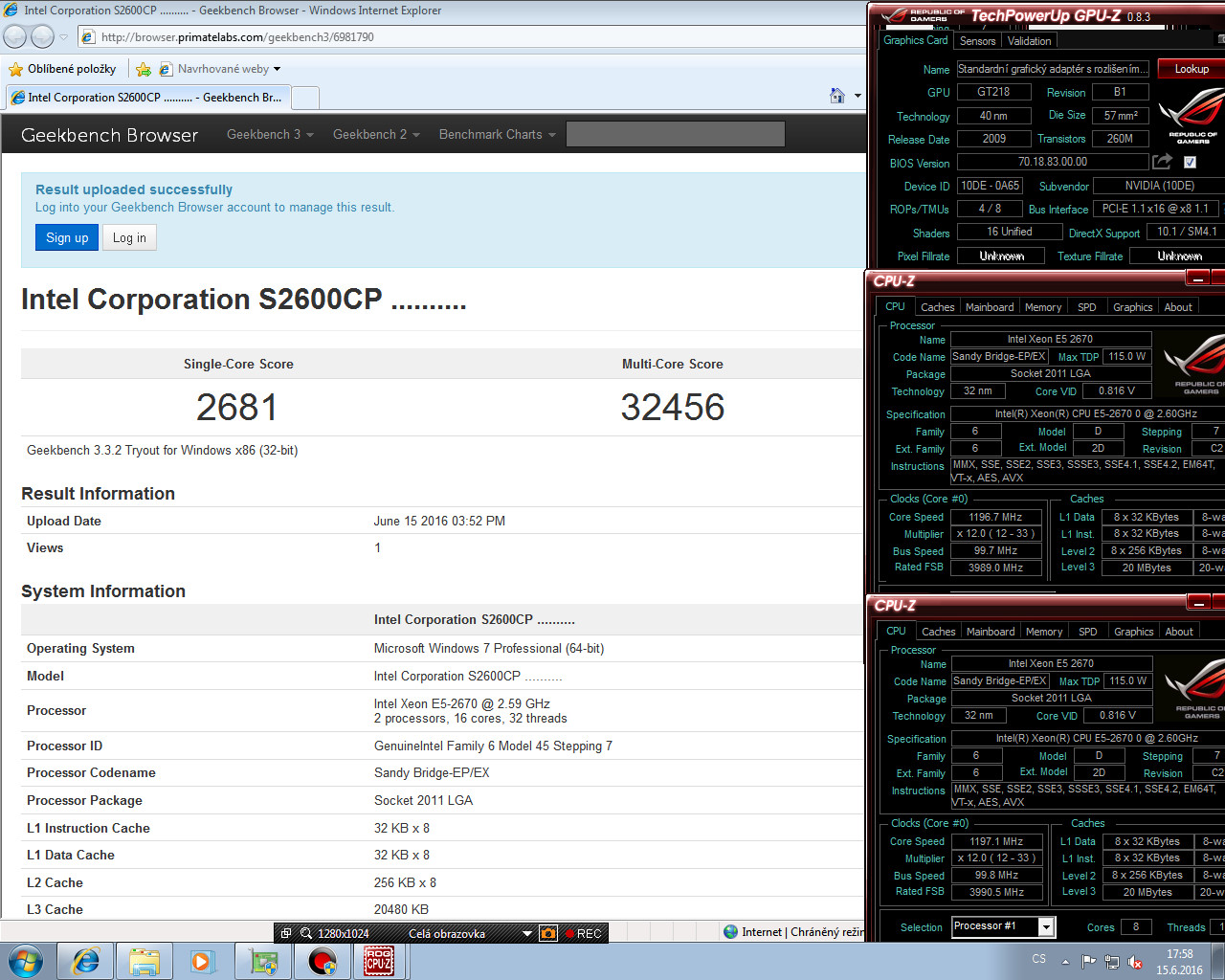Switch to GPU-Z Sensors tab
The height and width of the screenshot is (980, 1225).
point(977,41)
